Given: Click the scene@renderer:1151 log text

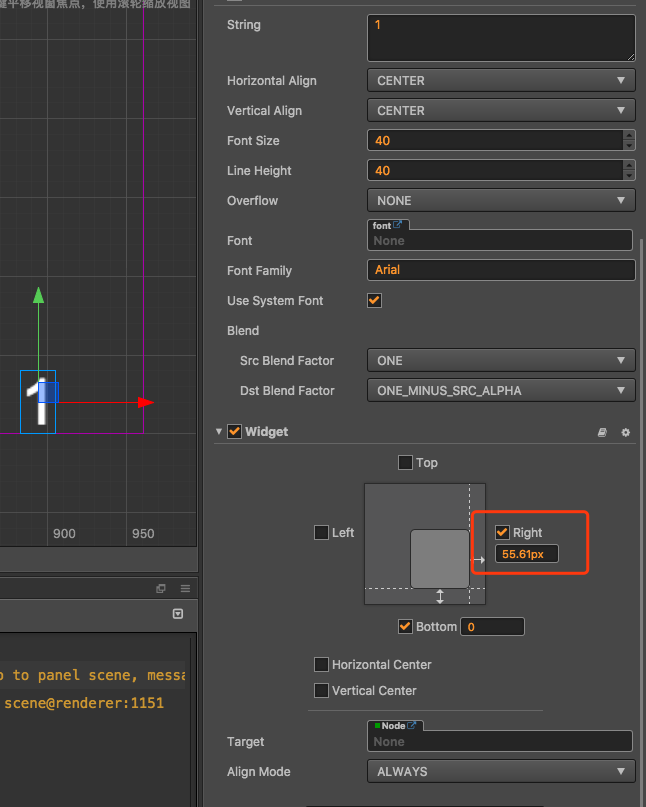Looking at the screenshot, I should [x=84, y=703].
